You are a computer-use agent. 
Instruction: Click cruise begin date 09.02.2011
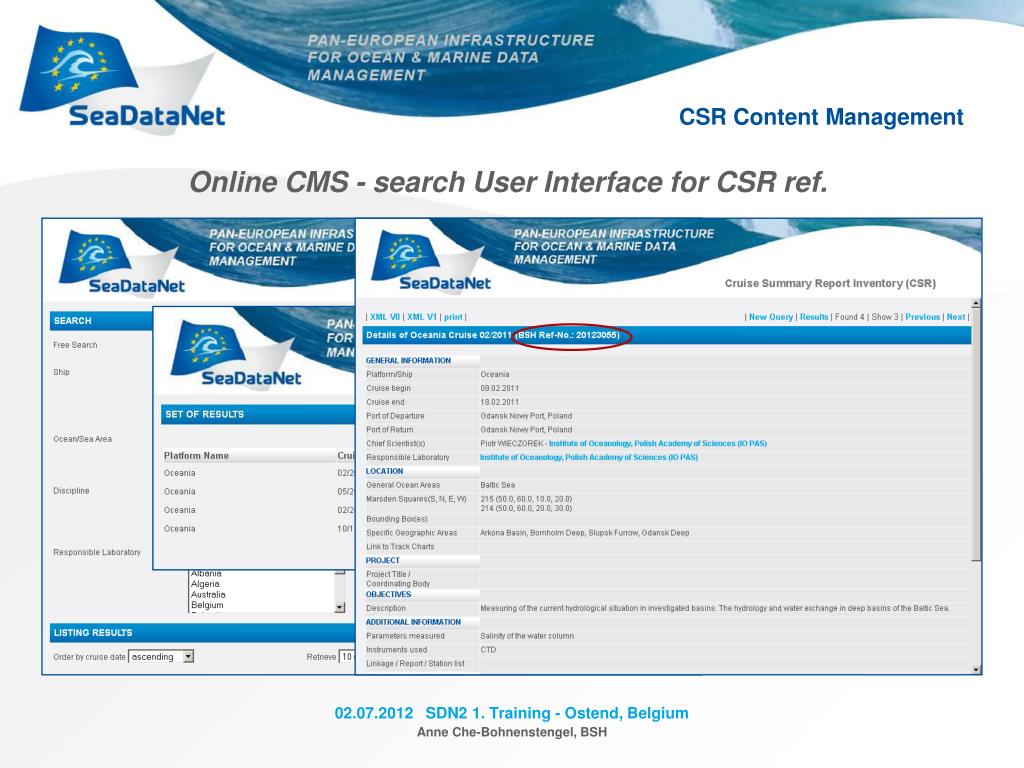coord(500,388)
